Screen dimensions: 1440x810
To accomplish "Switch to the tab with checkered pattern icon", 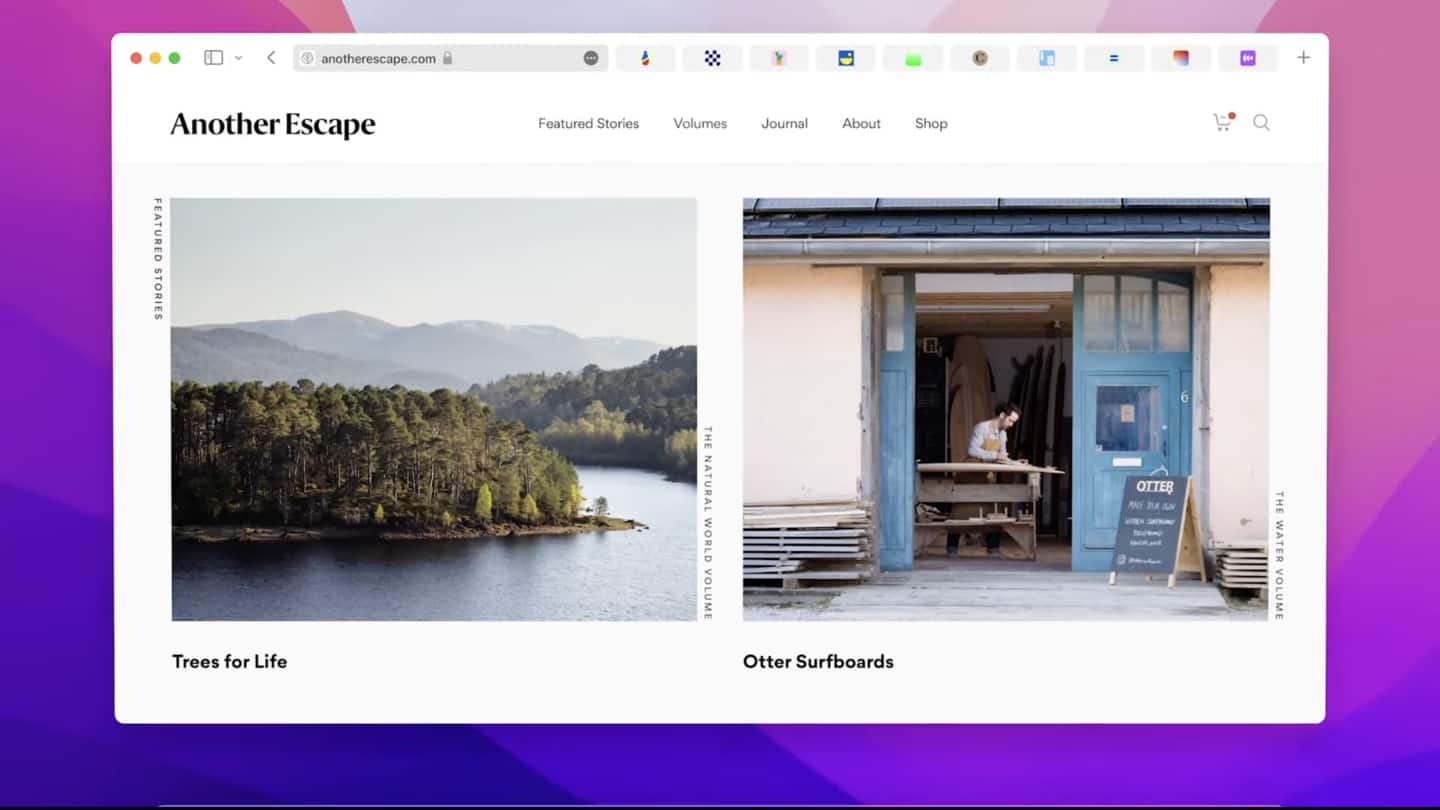I will [x=712, y=58].
